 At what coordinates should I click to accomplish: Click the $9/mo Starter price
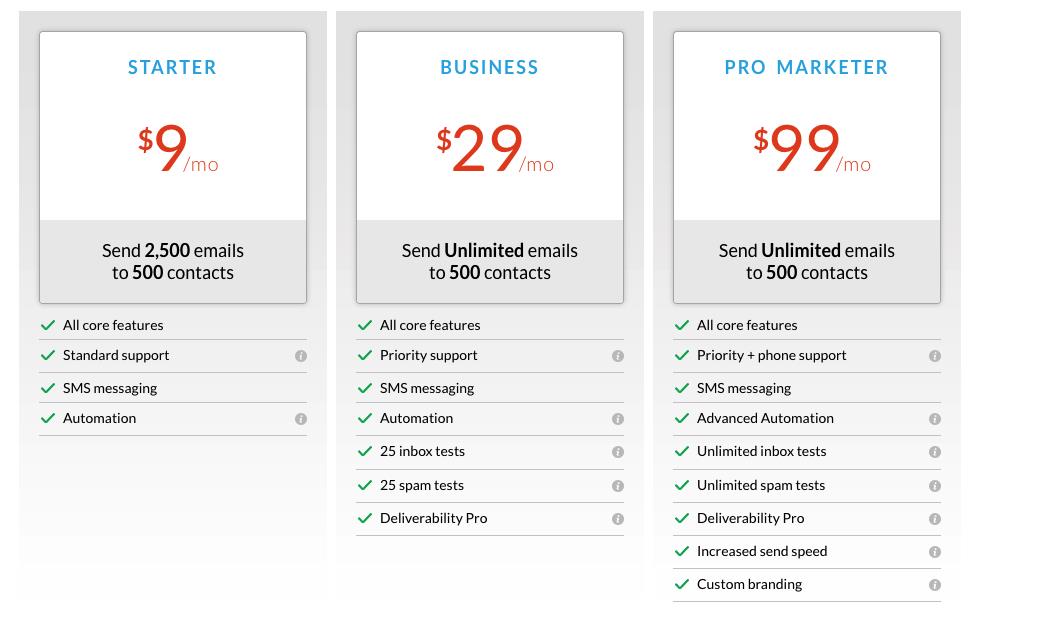point(178,149)
